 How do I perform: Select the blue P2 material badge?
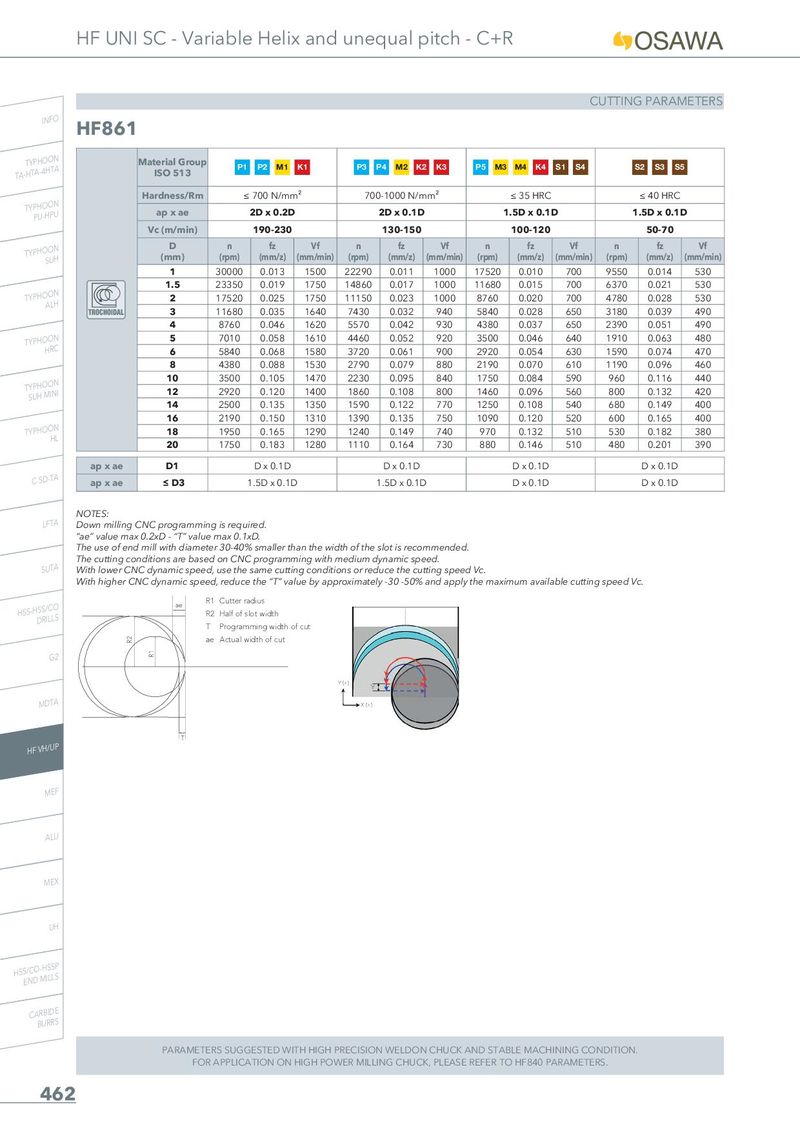[x=262, y=167]
